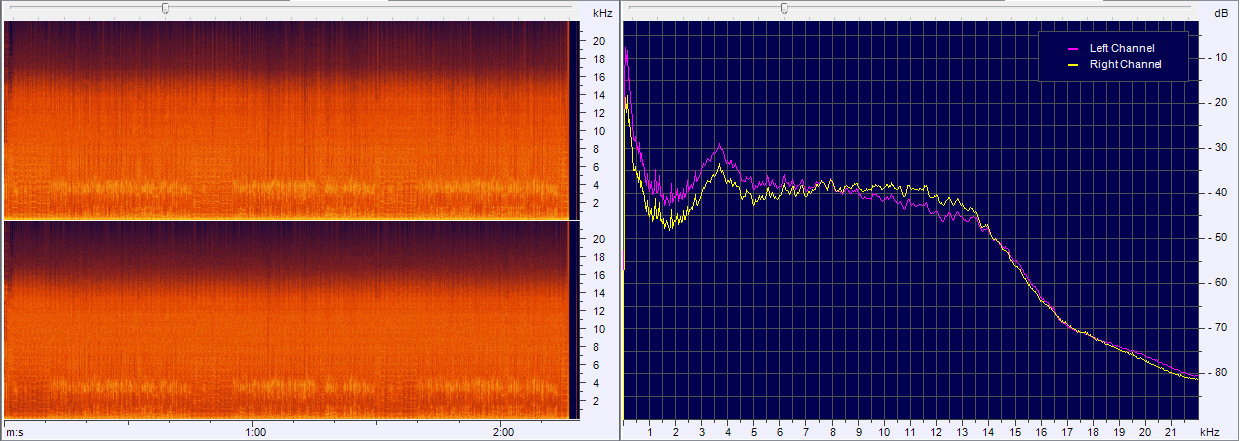Click the dB label on the spectrum axis
The image size is (1240, 441).
1220,13
